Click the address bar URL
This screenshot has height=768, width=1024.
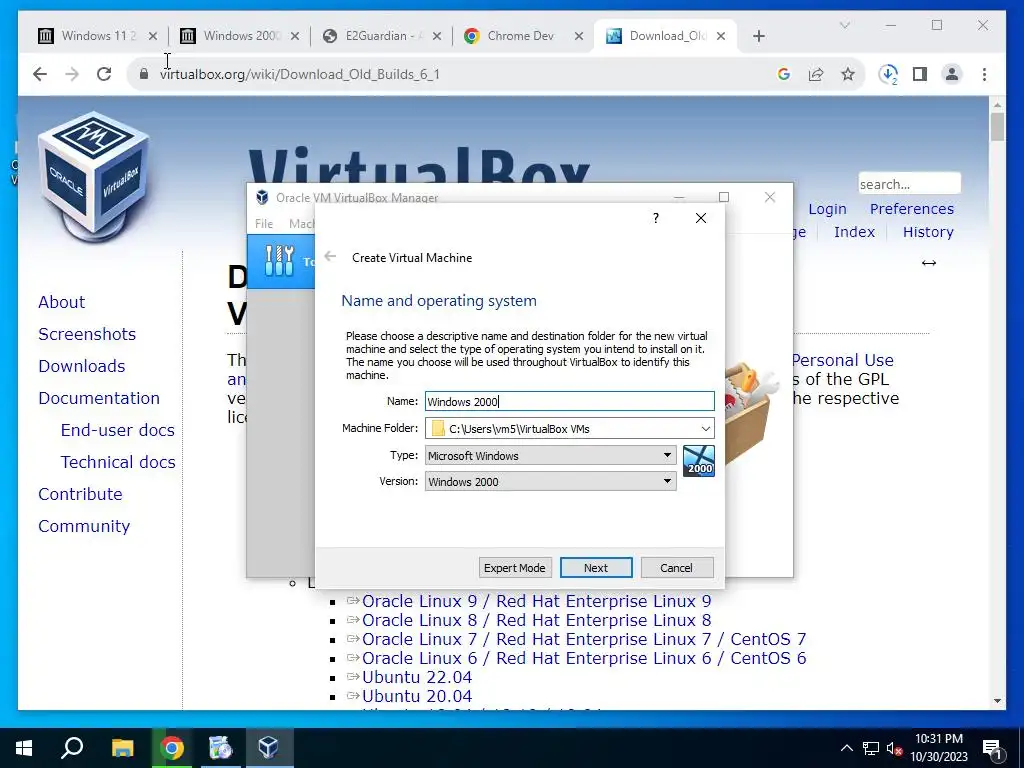point(300,74)
